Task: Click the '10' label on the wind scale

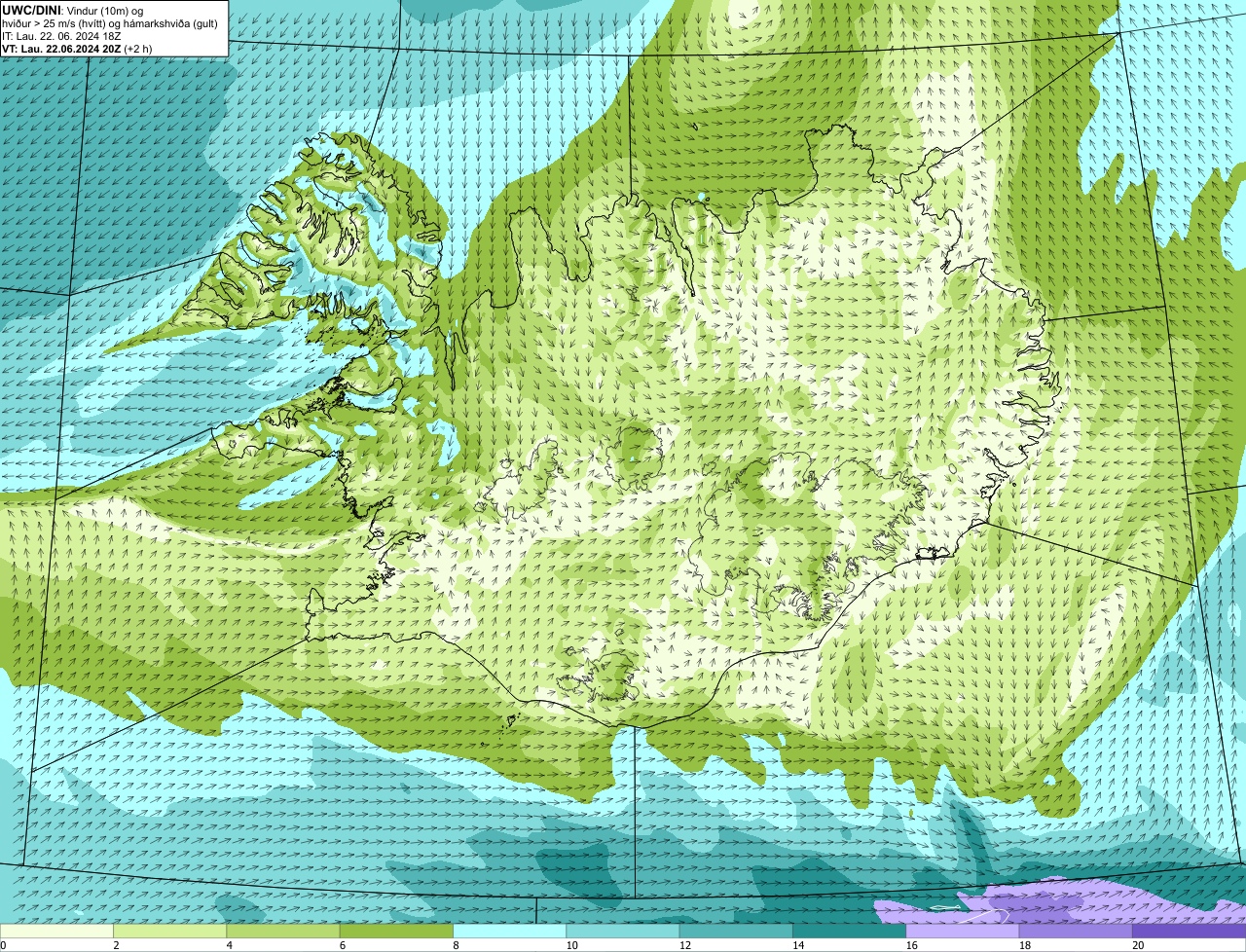Action: (x=571, y=945)
